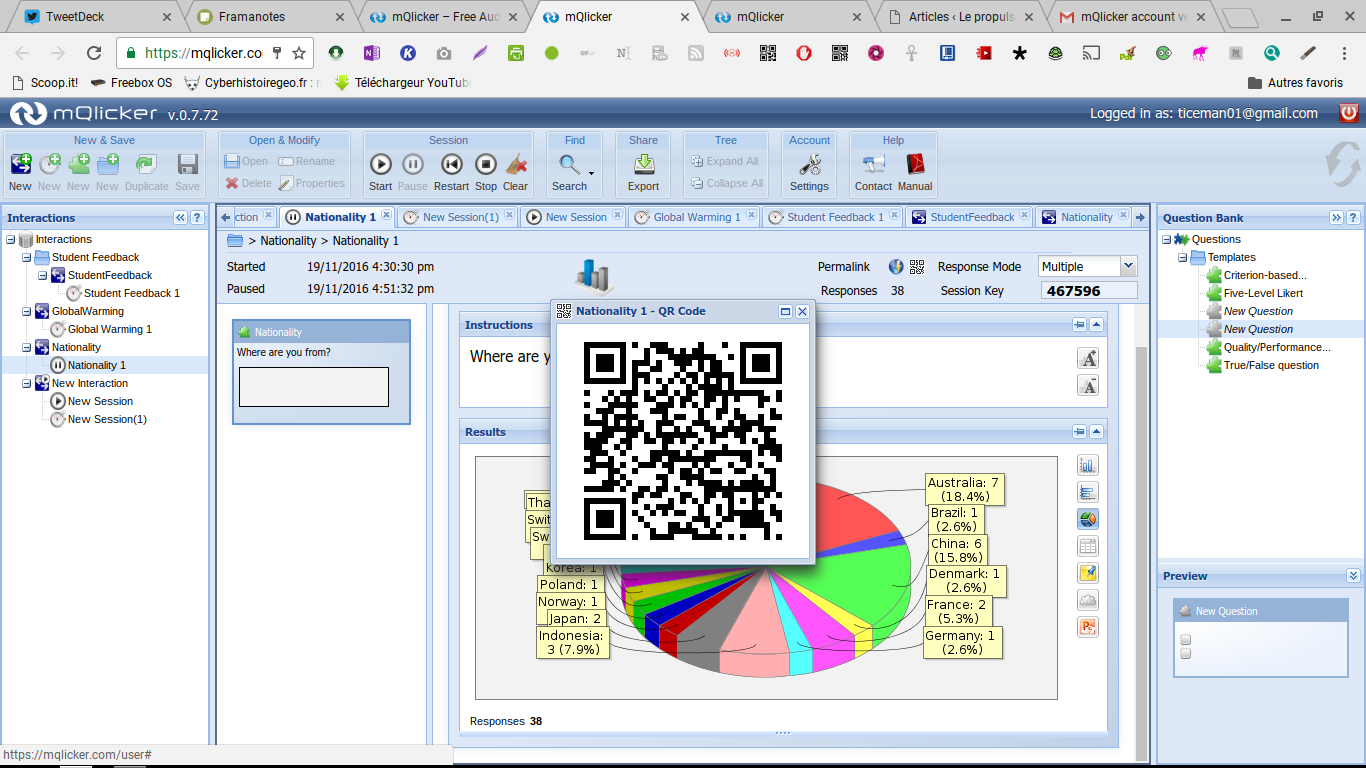The width and height of the screenshot is (1366, 768).
Task: Click the Save floppy disk icon
Action: (187, 165)
